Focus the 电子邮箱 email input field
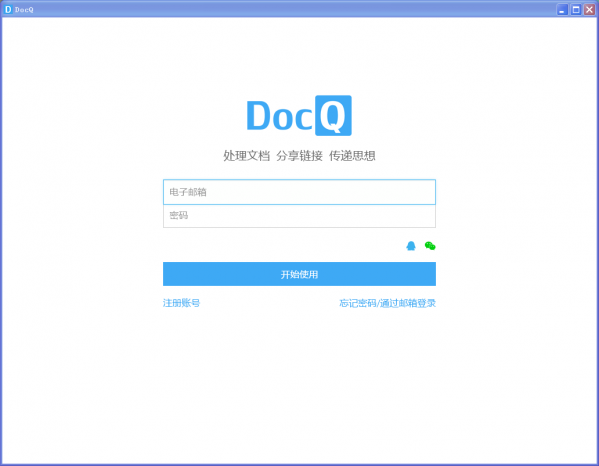 299,192
